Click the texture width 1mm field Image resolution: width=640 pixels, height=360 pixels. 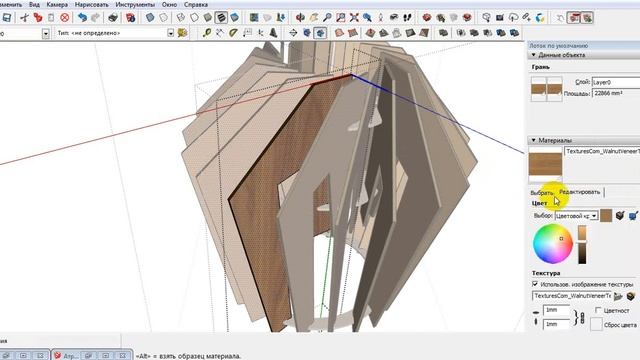[556, 310]
